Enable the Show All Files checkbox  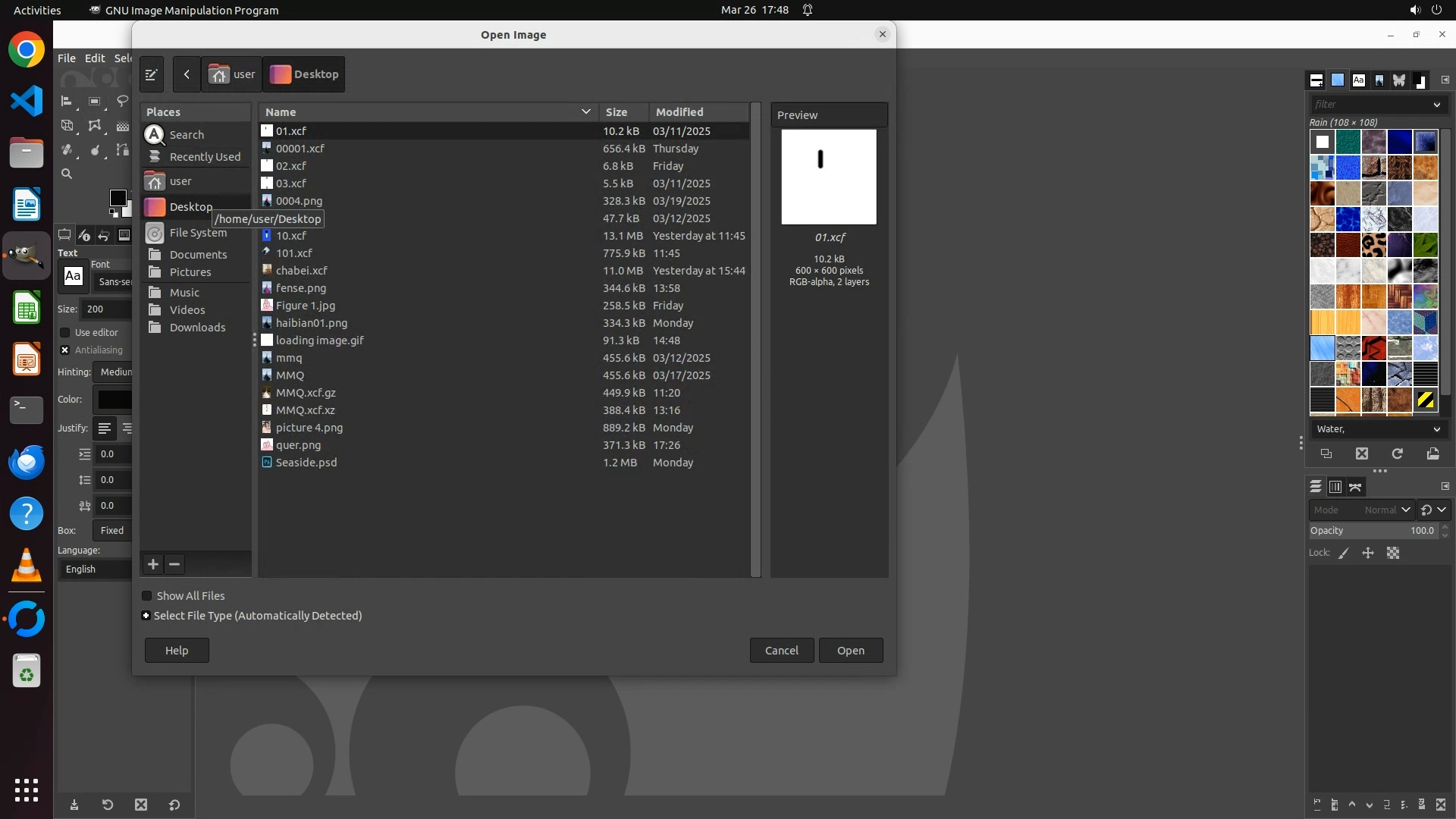[x=147, y=596]
